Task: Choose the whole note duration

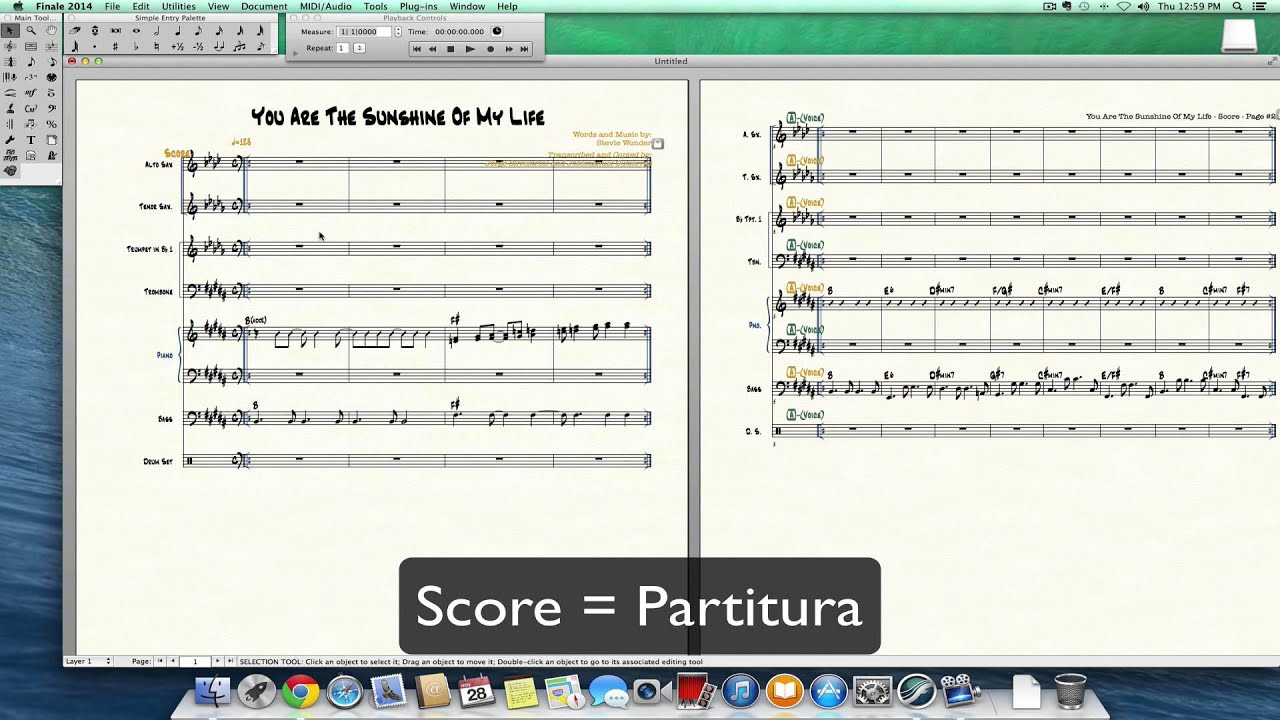Action: pos(136,31)
